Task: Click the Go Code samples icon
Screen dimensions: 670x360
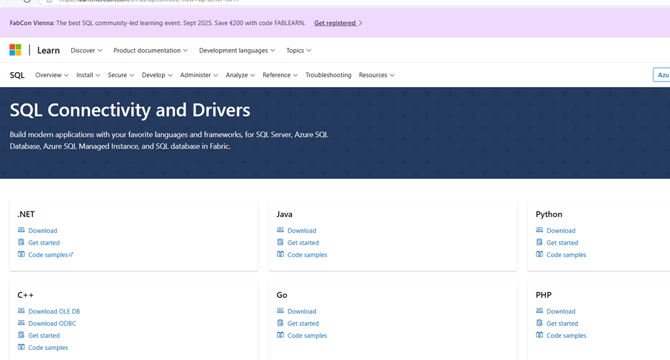Action: [x=280, y=335]
